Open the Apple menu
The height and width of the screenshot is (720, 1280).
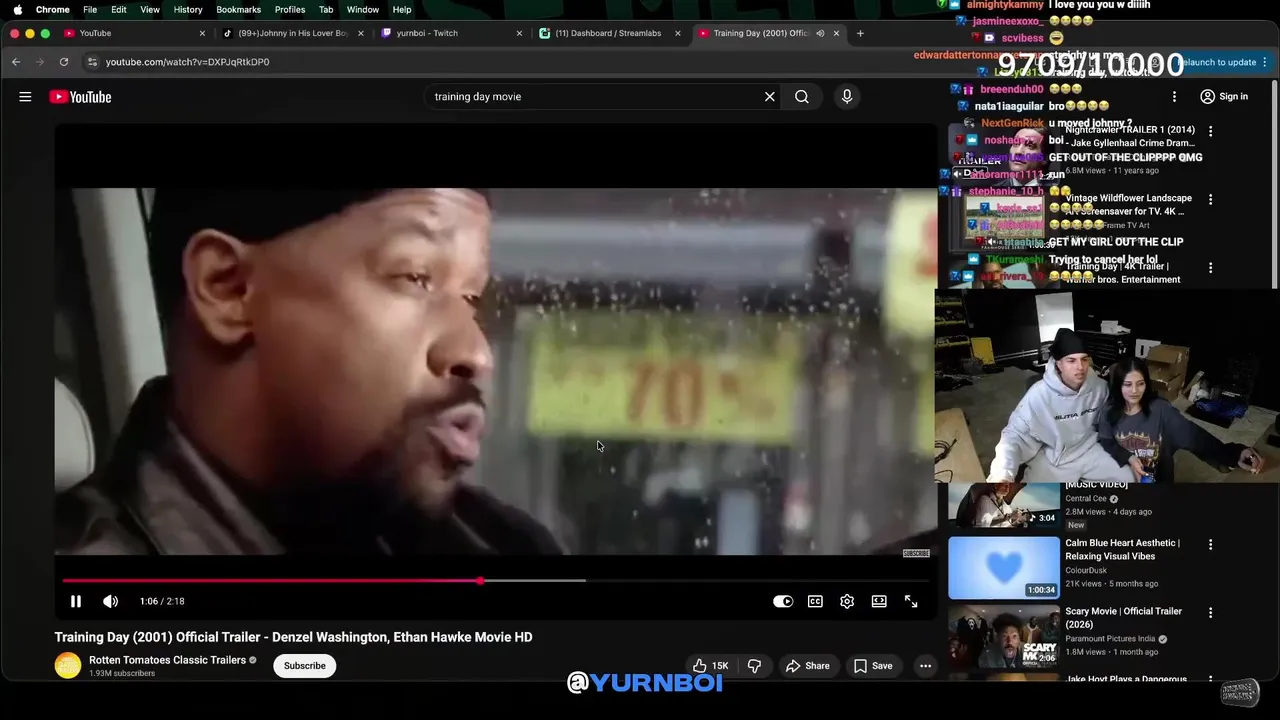click(17, 9)
